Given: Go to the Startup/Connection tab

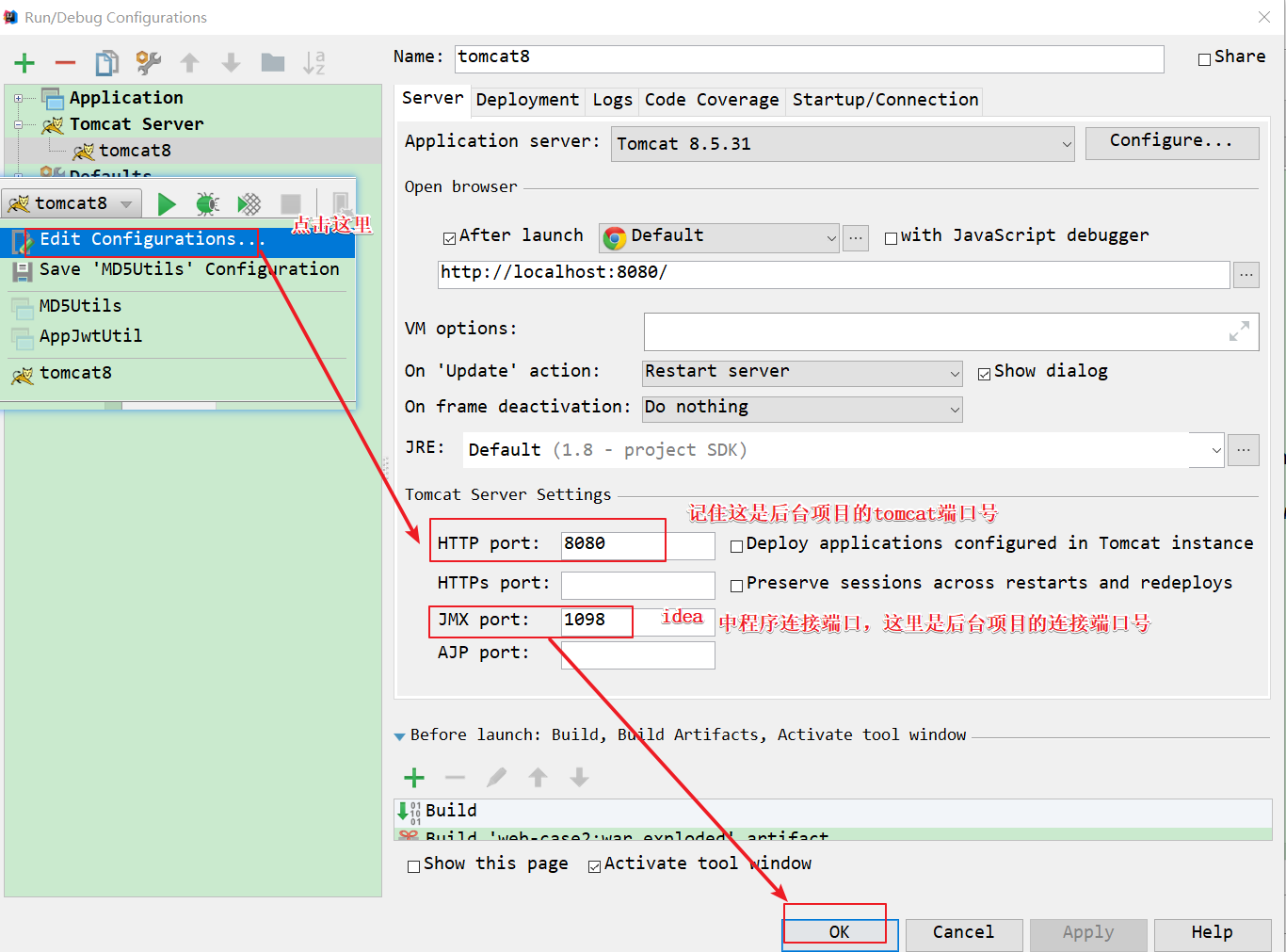Looking at the screenshot, I should click(x=885, y=100).
